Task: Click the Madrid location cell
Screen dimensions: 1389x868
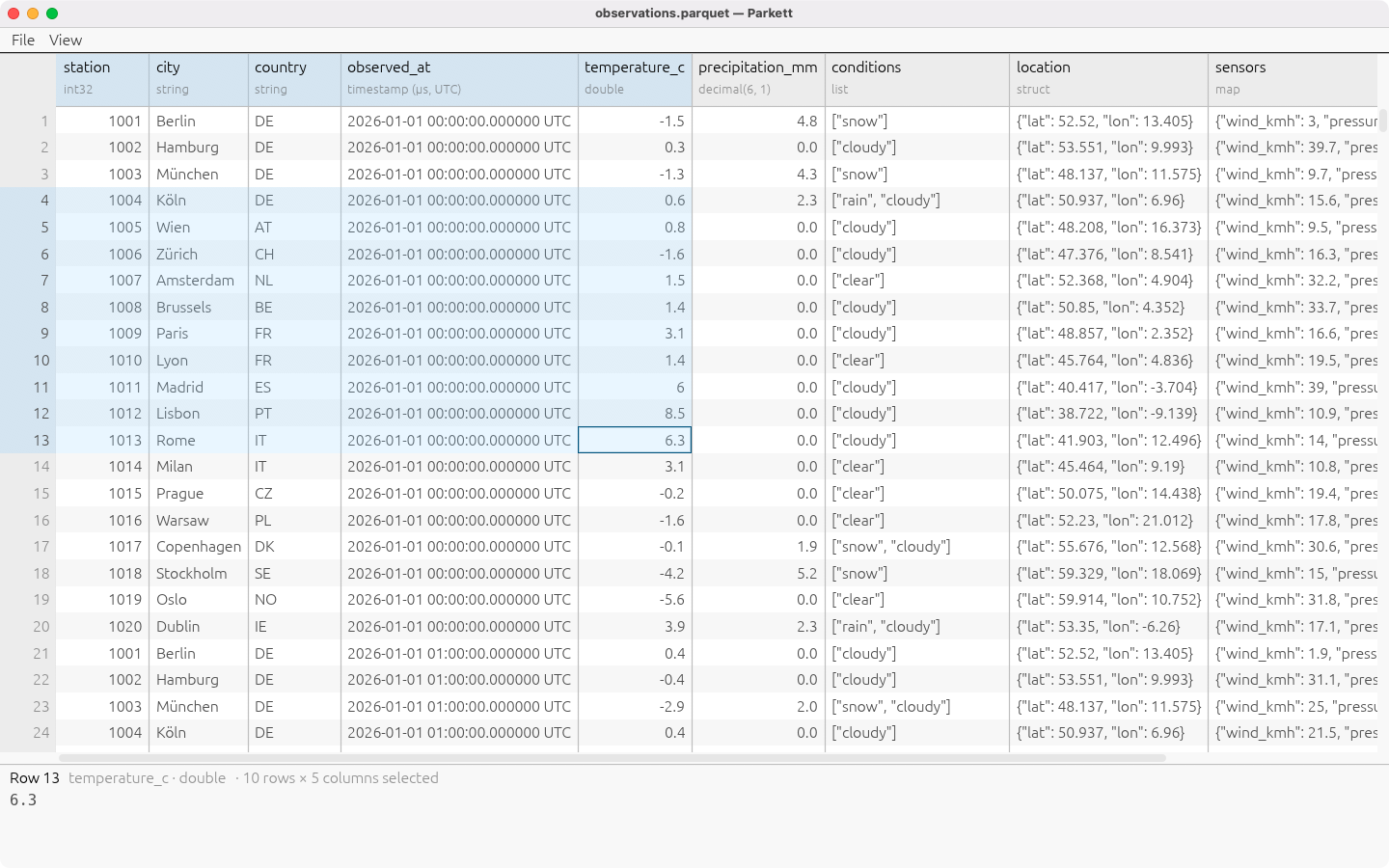Action: click(x=1108, y=387)
